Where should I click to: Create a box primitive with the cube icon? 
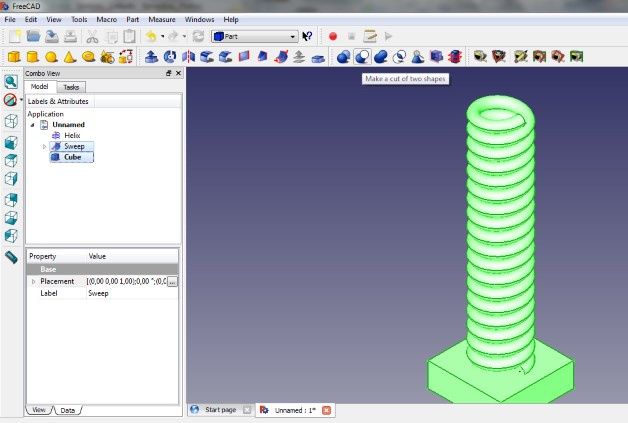tap(14, 57)
